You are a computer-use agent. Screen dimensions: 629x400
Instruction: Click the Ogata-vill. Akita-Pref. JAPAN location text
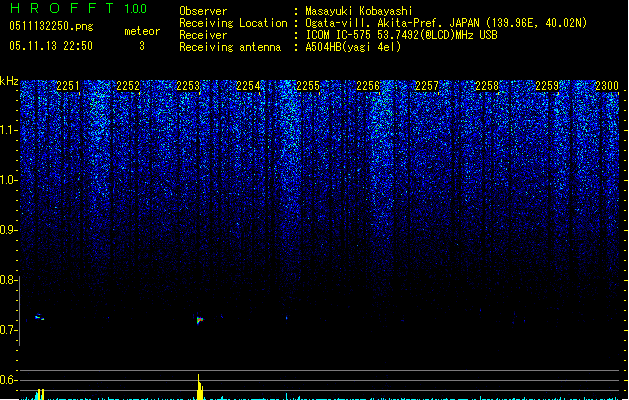(x=446, y=23)
